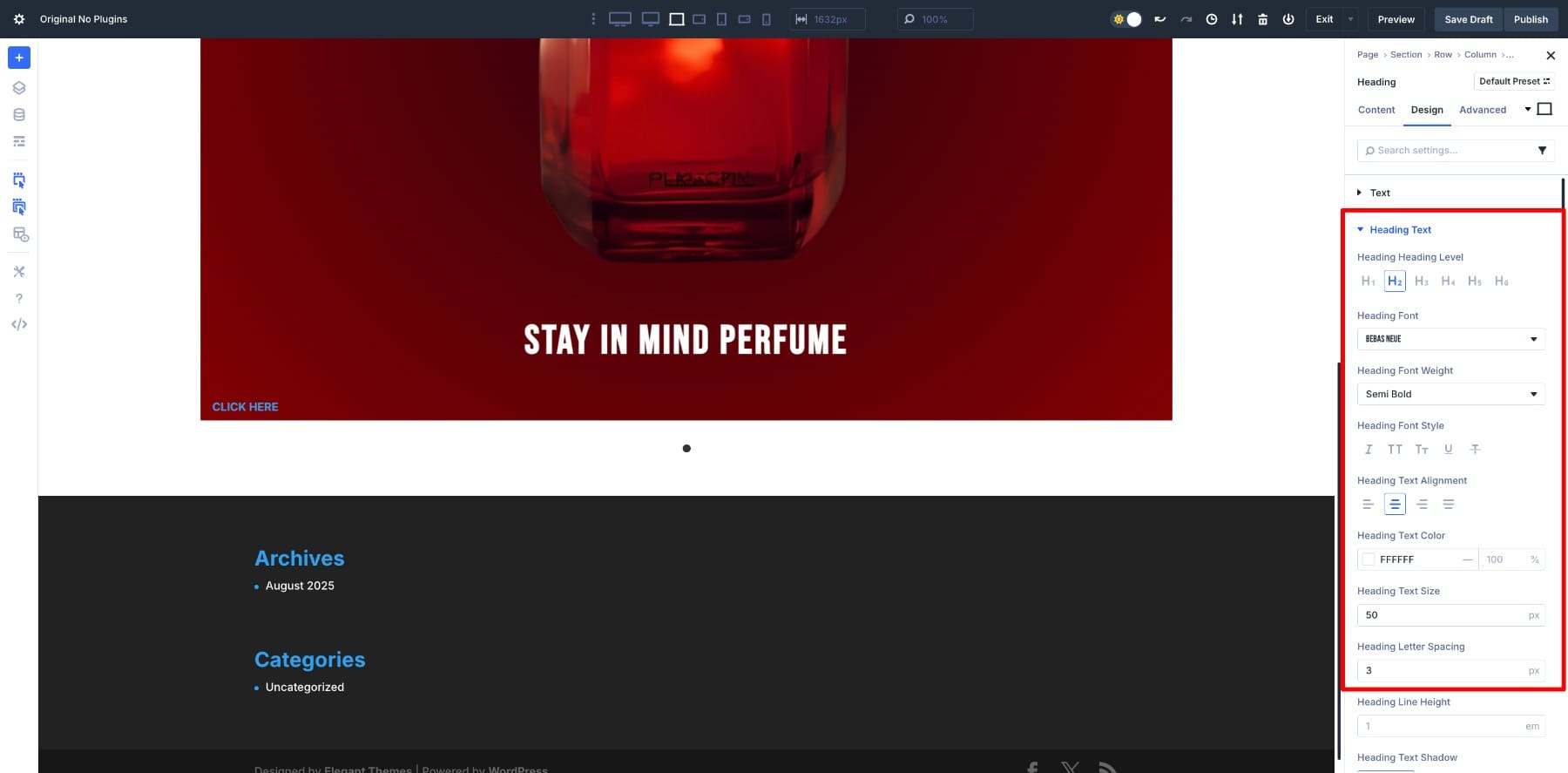Click the trash icon in top toolbar
This screenshot has height=773, width=1568.
[x=1262, y=19]
